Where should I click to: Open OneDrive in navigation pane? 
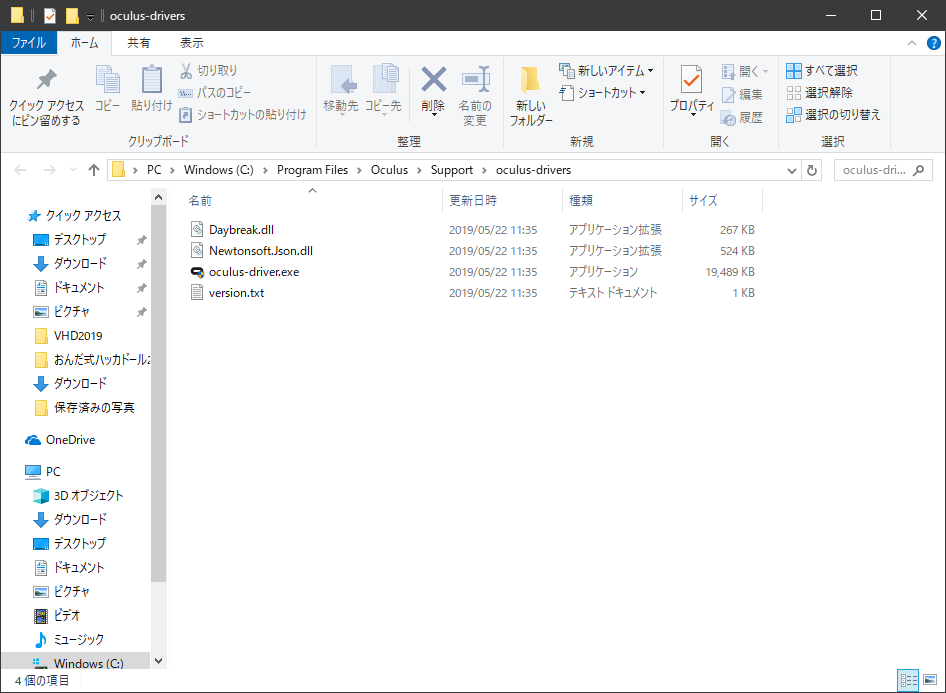(70, 440)
